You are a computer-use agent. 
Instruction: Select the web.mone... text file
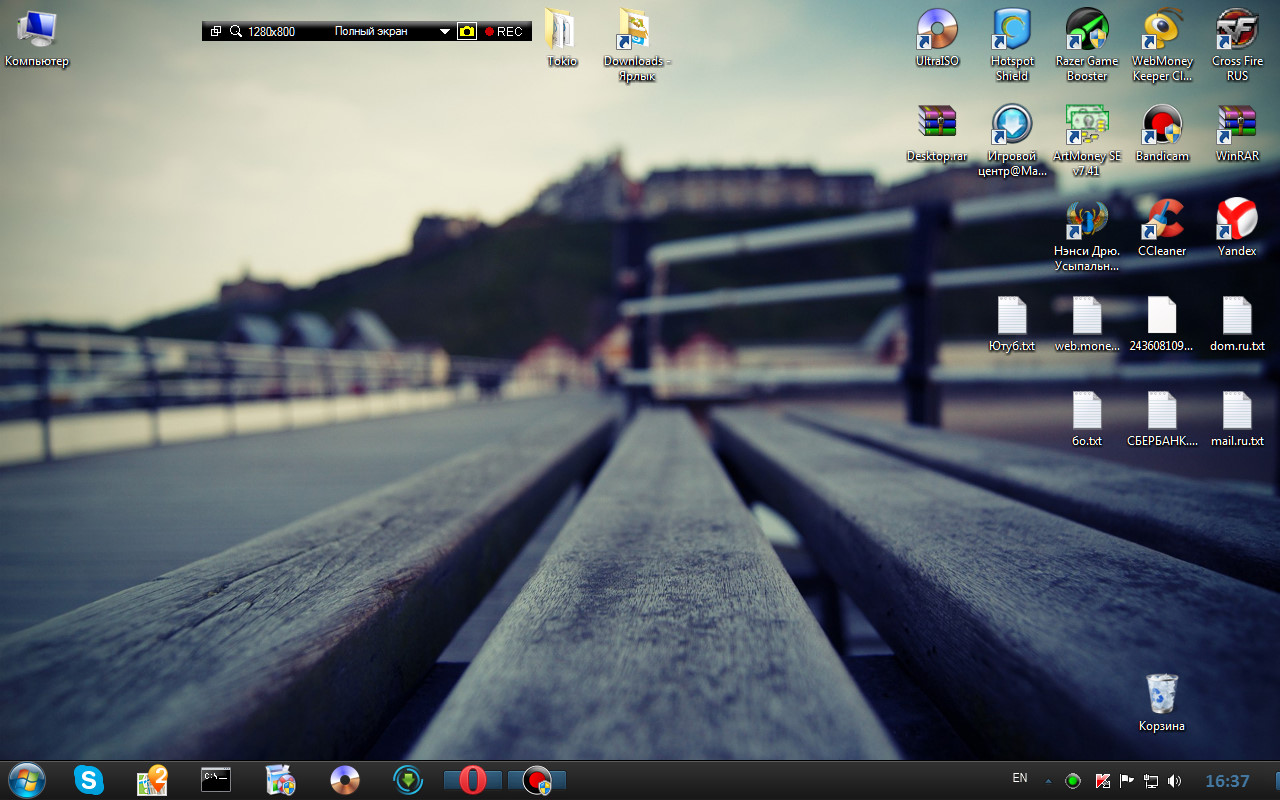[1087, 323]
